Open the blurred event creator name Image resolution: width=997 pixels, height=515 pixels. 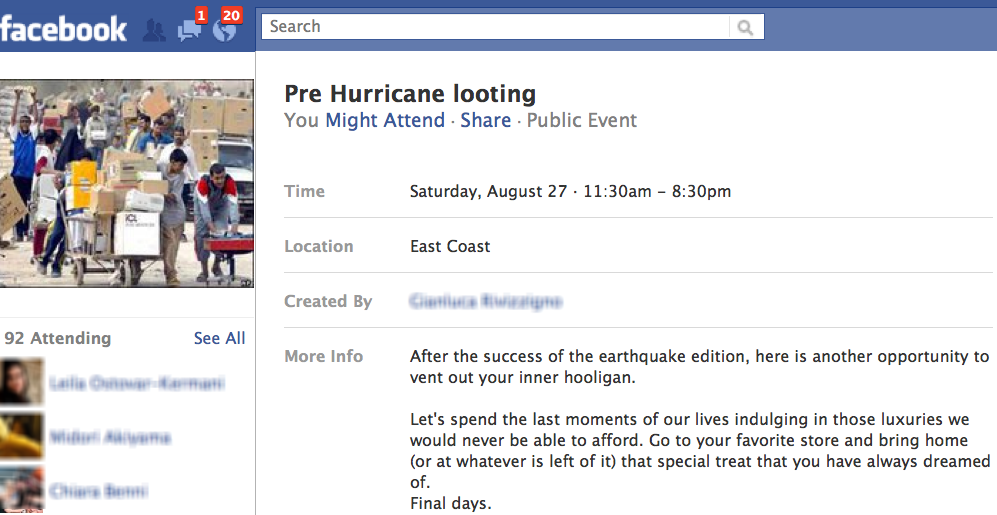[486, 301]
